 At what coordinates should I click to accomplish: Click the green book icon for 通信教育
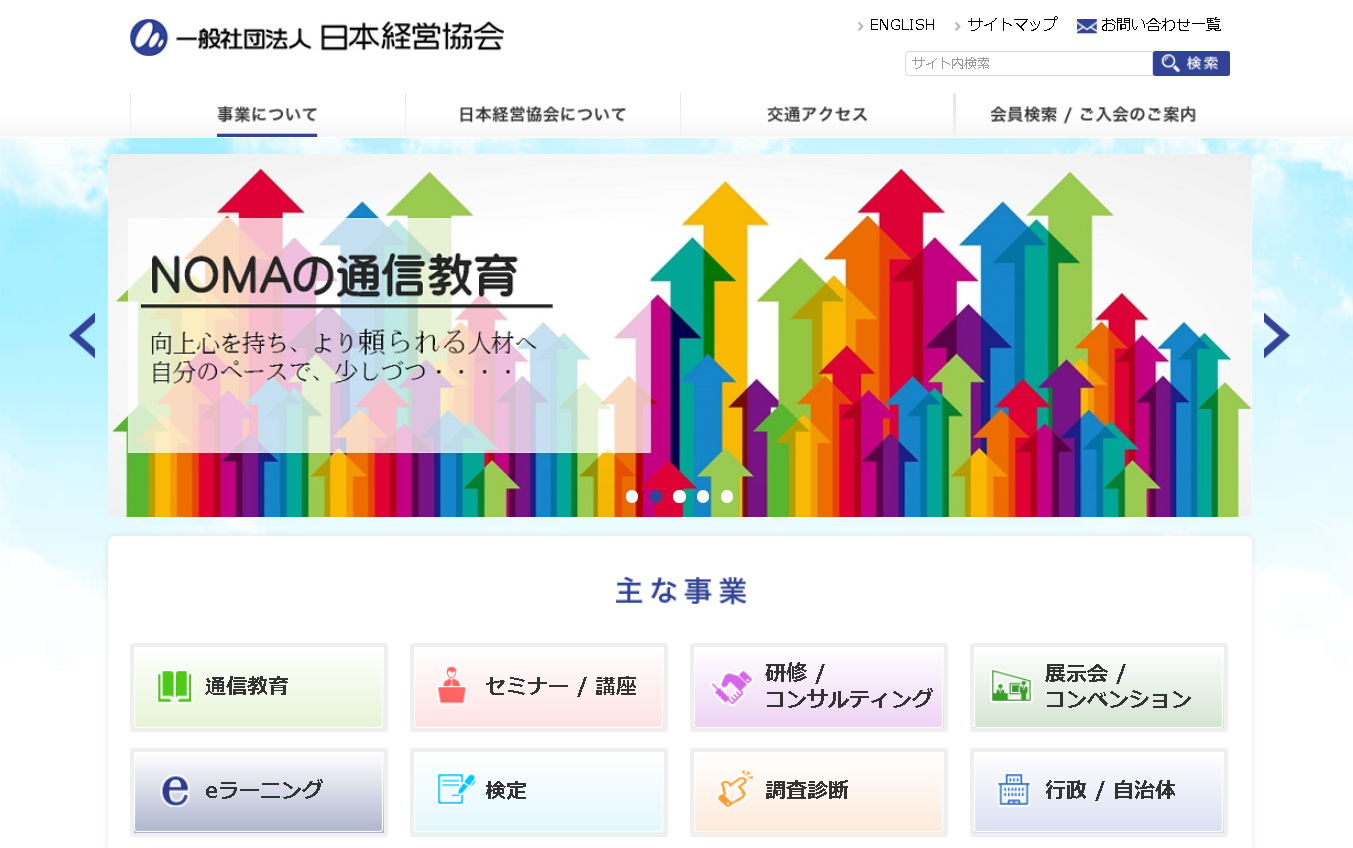tap(174, 686)
